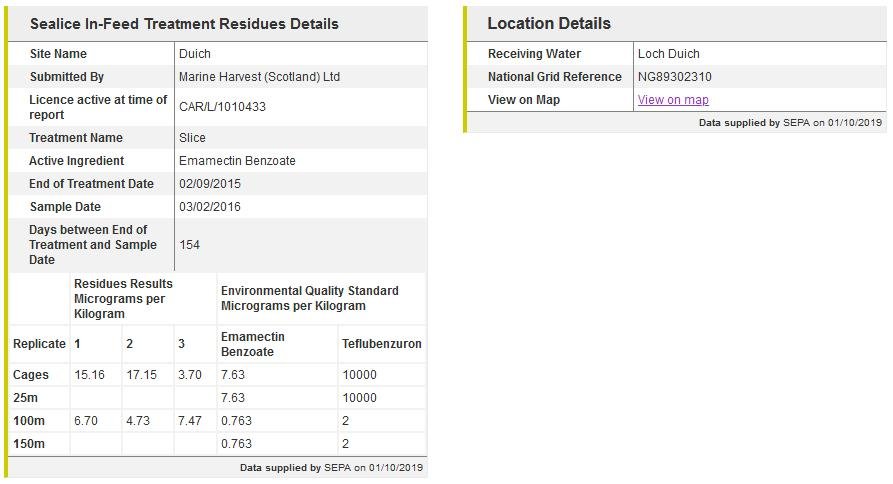Image resolution: width=893 pixels, height=484 pixels.
Task: Select Cages replicate 2 value 17.15
Action: pyautogui.click(x=141, y=375)
